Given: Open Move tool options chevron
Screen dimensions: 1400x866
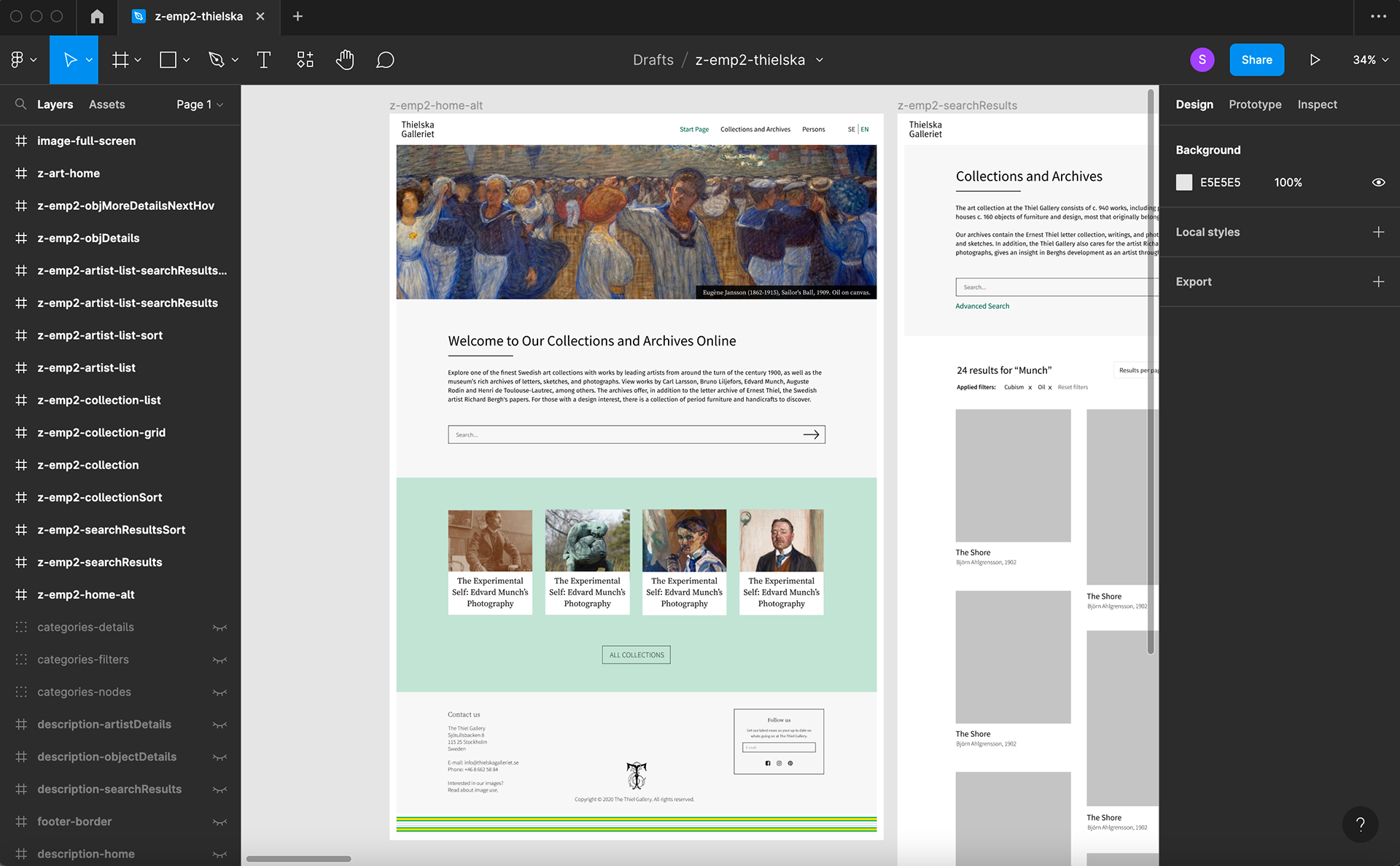Looking at the screenshot, I should pyautogui.click(x=89, y=60).
